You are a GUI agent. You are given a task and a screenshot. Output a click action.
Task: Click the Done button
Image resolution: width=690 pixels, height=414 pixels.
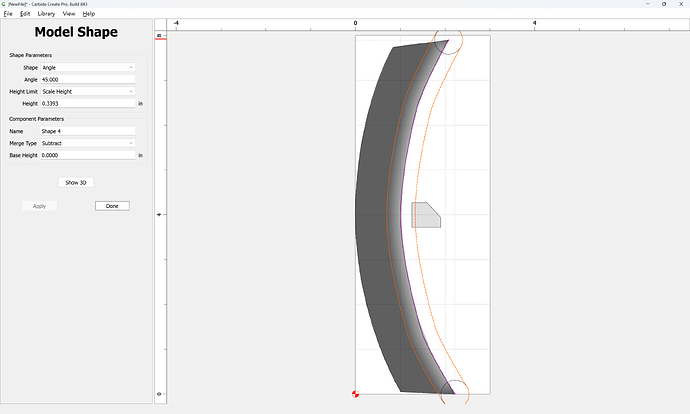(112, 206)
